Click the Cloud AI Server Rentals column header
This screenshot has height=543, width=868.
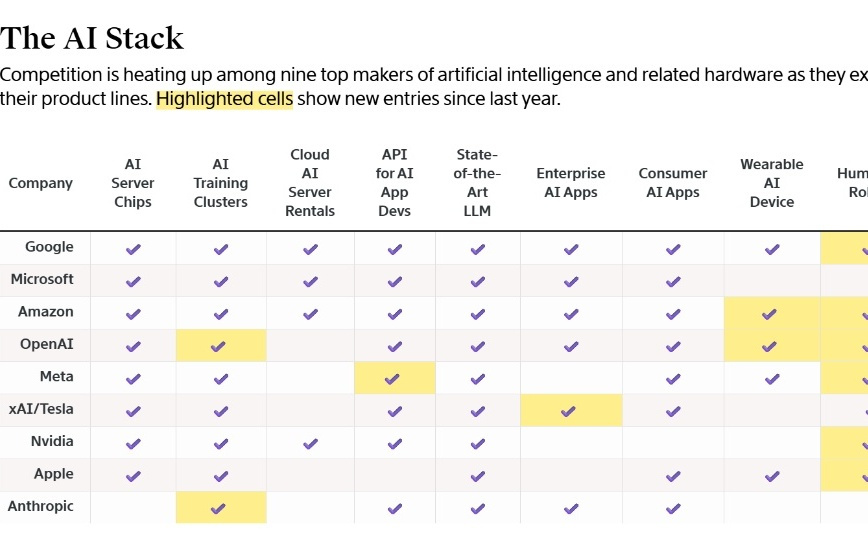[310, 183]
